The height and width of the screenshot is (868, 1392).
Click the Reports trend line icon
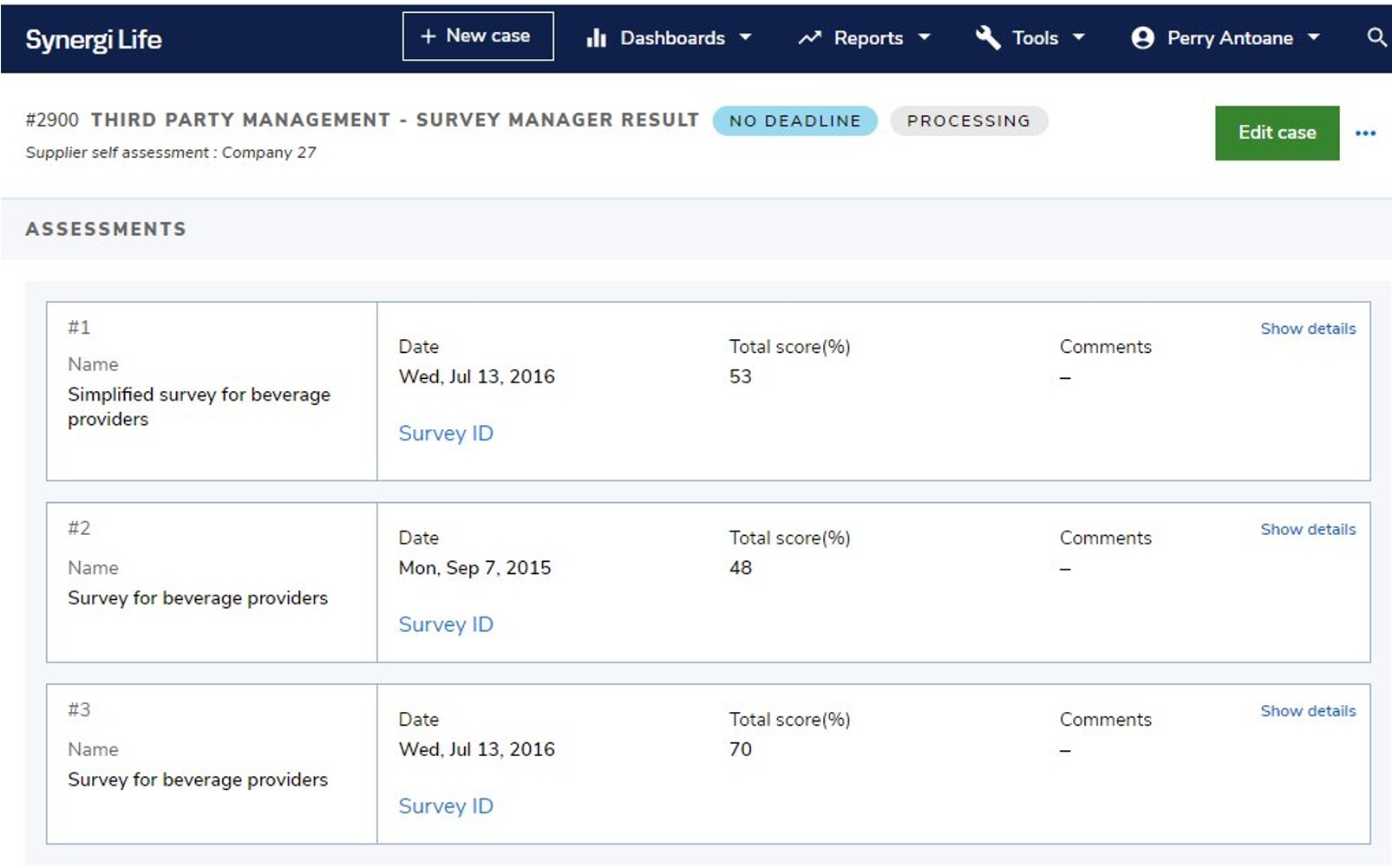pos(809,37)
